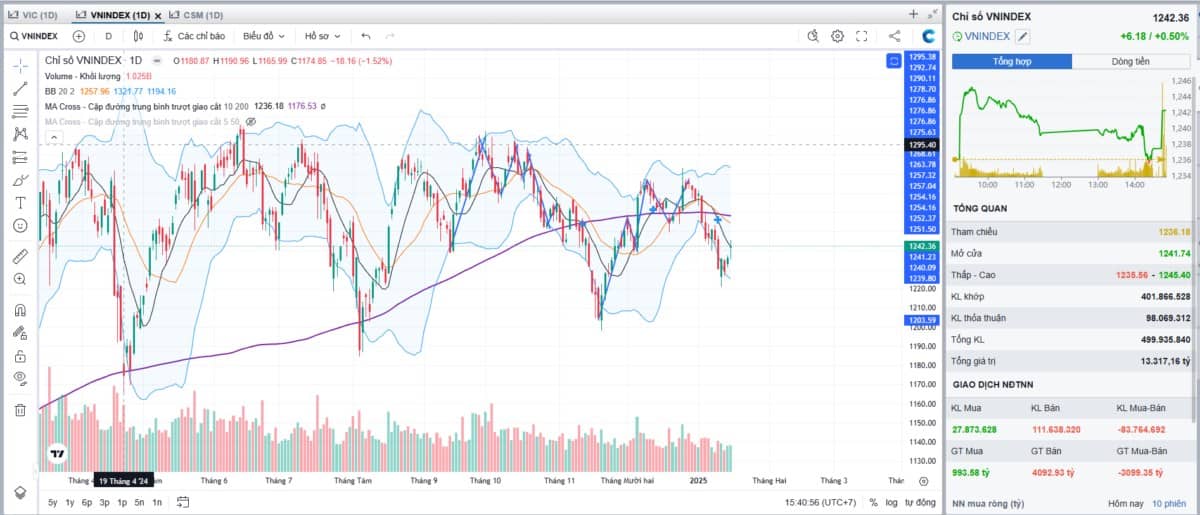
Task: Hide all drawings with eye icon
Action: click(x=20, y=379)
